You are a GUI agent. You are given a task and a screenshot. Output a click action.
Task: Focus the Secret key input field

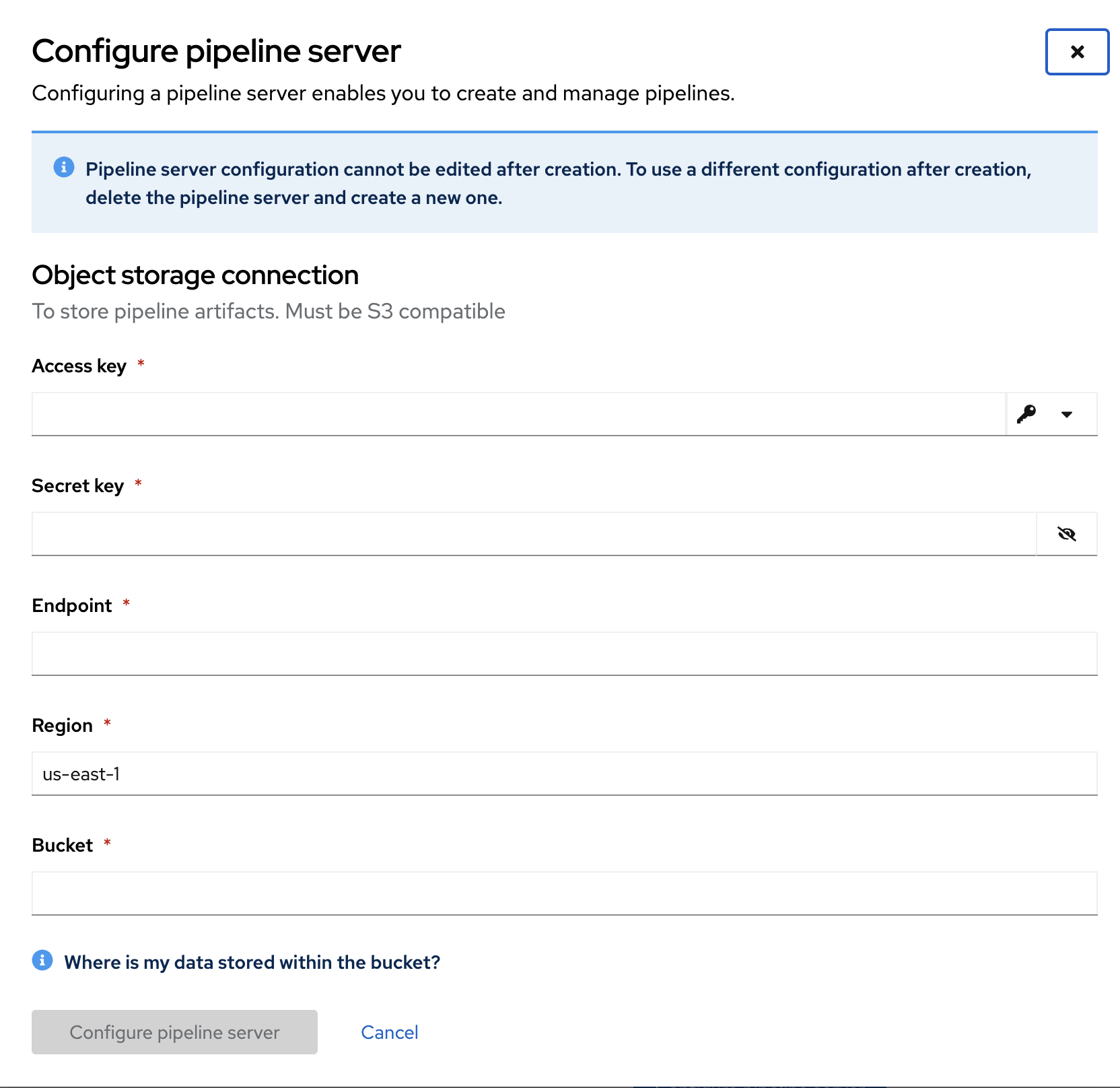(x=534, y=534)
